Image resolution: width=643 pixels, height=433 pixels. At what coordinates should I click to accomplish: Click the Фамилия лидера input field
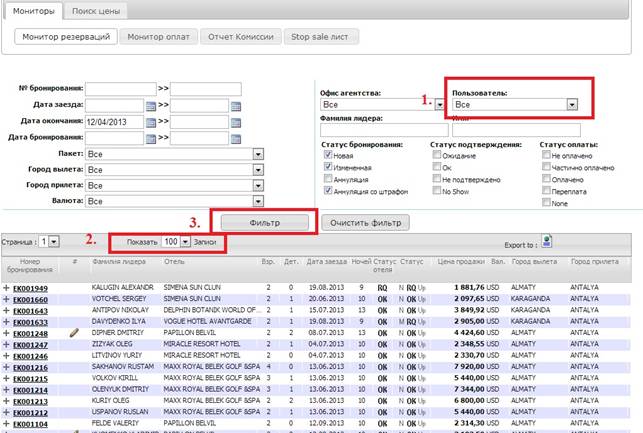(384, 130)
